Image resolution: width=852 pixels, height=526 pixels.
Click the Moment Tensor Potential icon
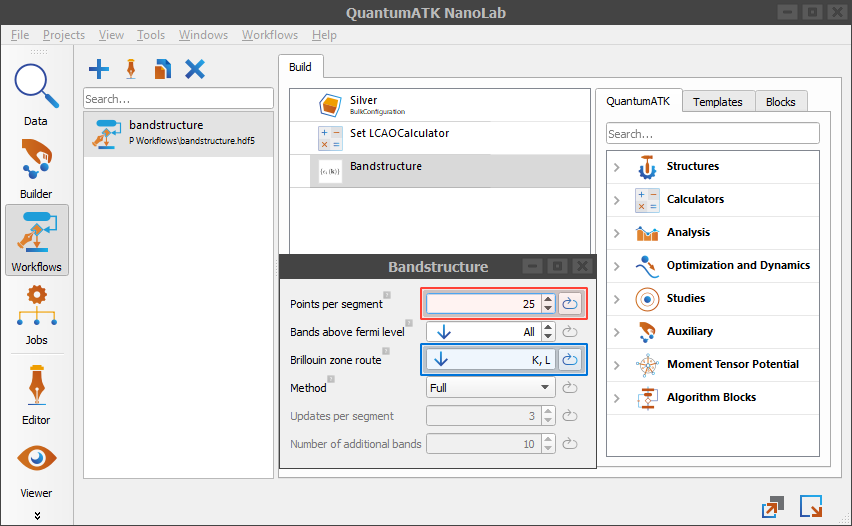(x=647, y=365)
